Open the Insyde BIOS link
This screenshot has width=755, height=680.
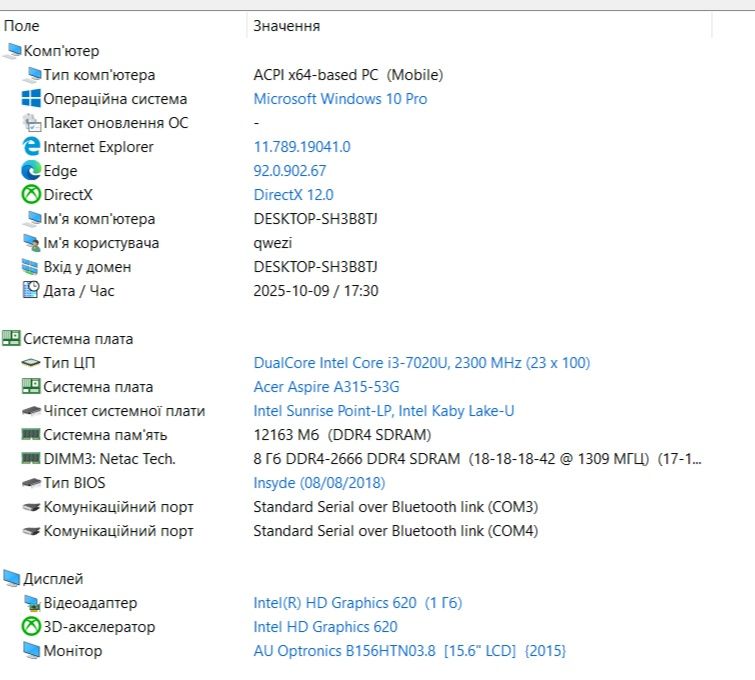[316, 483]
